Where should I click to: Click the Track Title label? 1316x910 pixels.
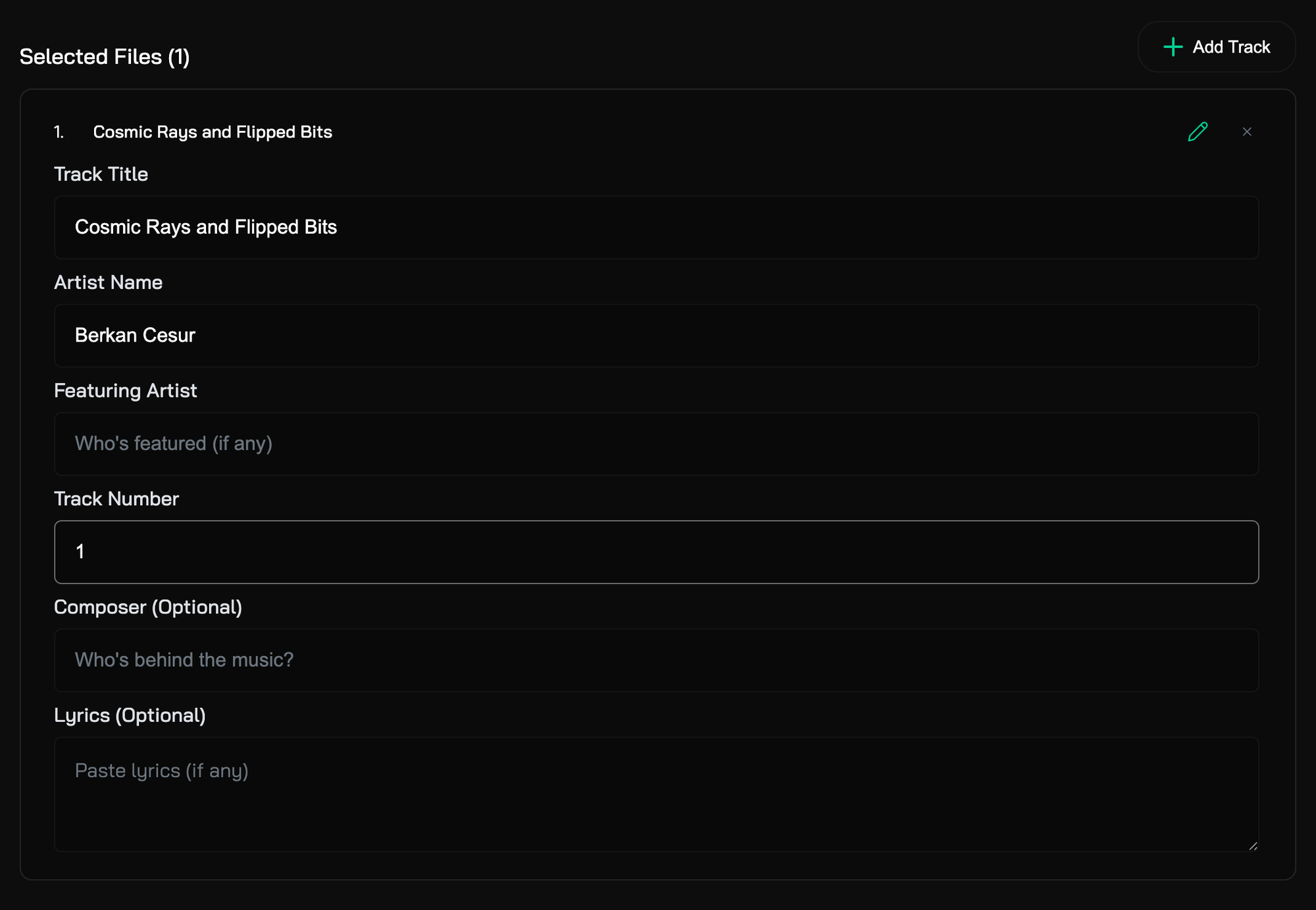pyautogui.click(x=101, y=174)
